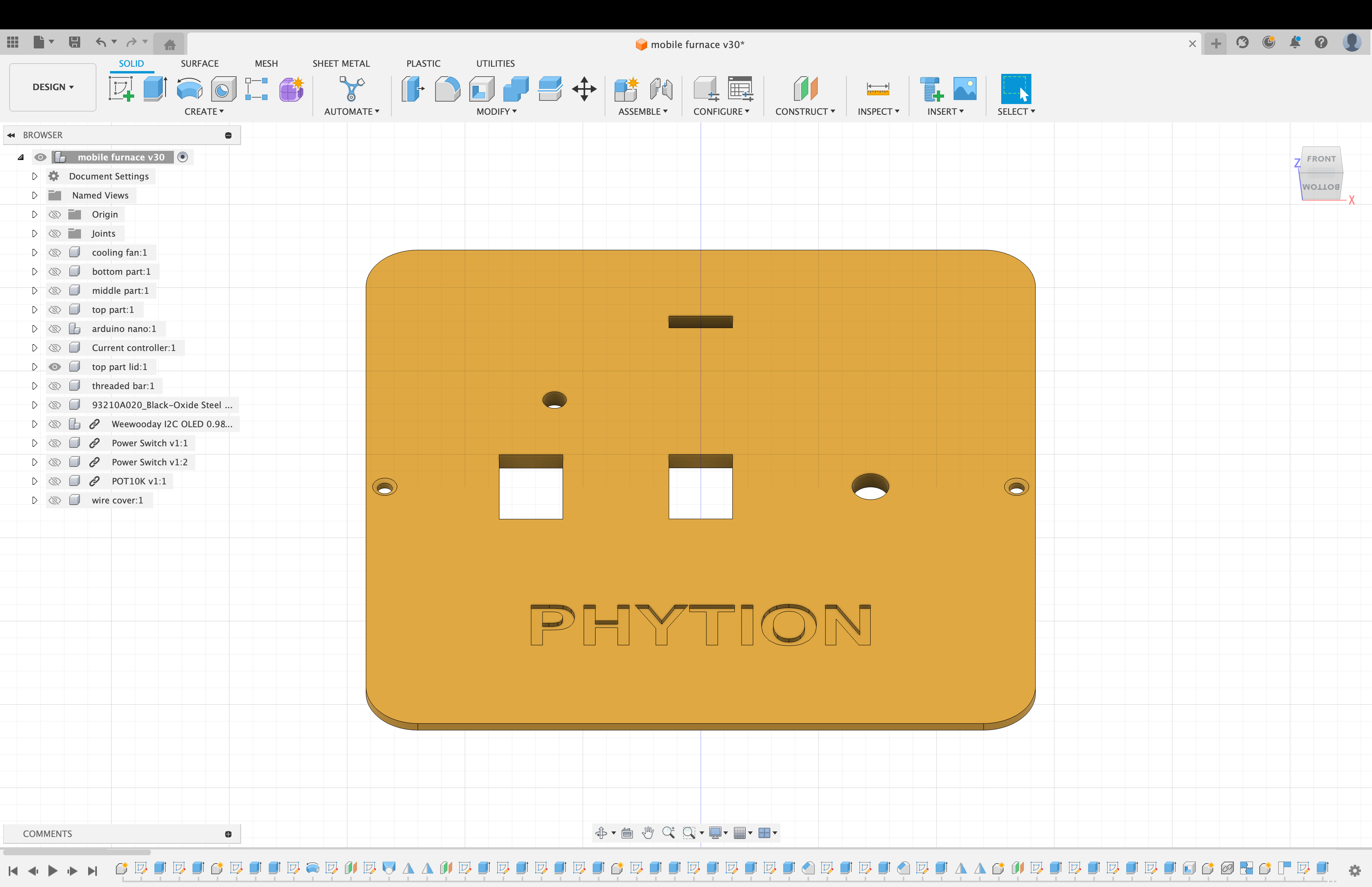Show the bottom part:1 component
1372x887 pixels.
pos(55,271)
